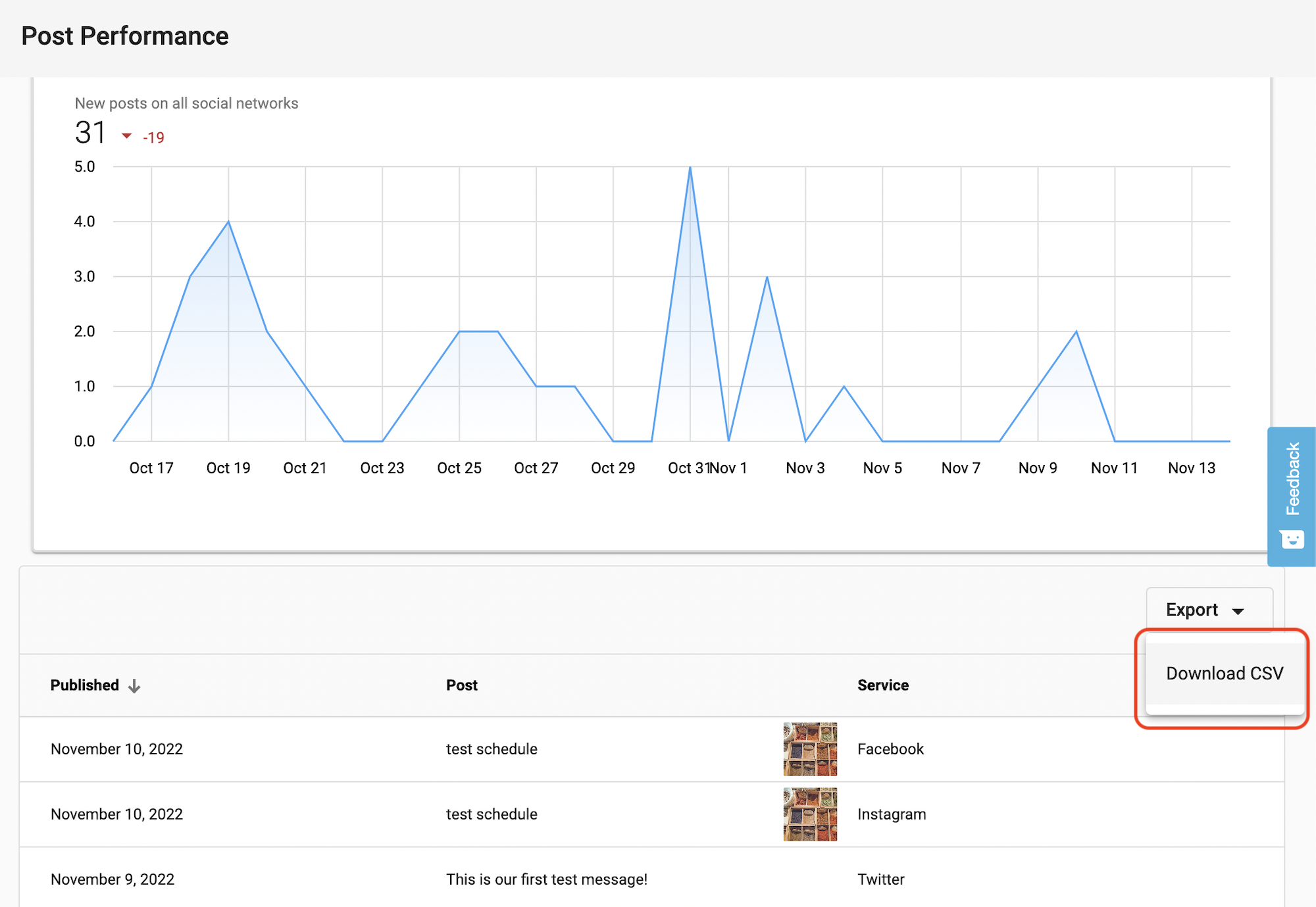Screen dimensions: 1316x907
Task: Choose Download CSV from export menu
Action: 1225,674
